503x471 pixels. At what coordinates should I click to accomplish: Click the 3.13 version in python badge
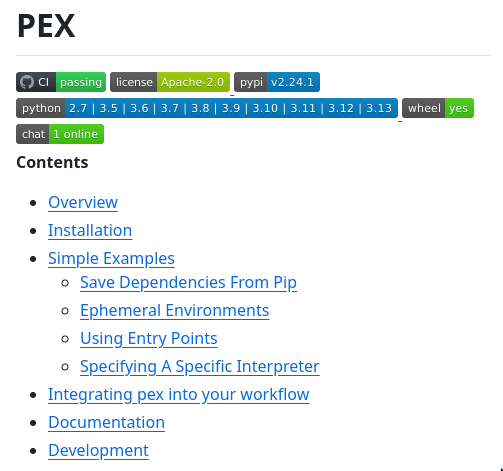pos(379,108)
